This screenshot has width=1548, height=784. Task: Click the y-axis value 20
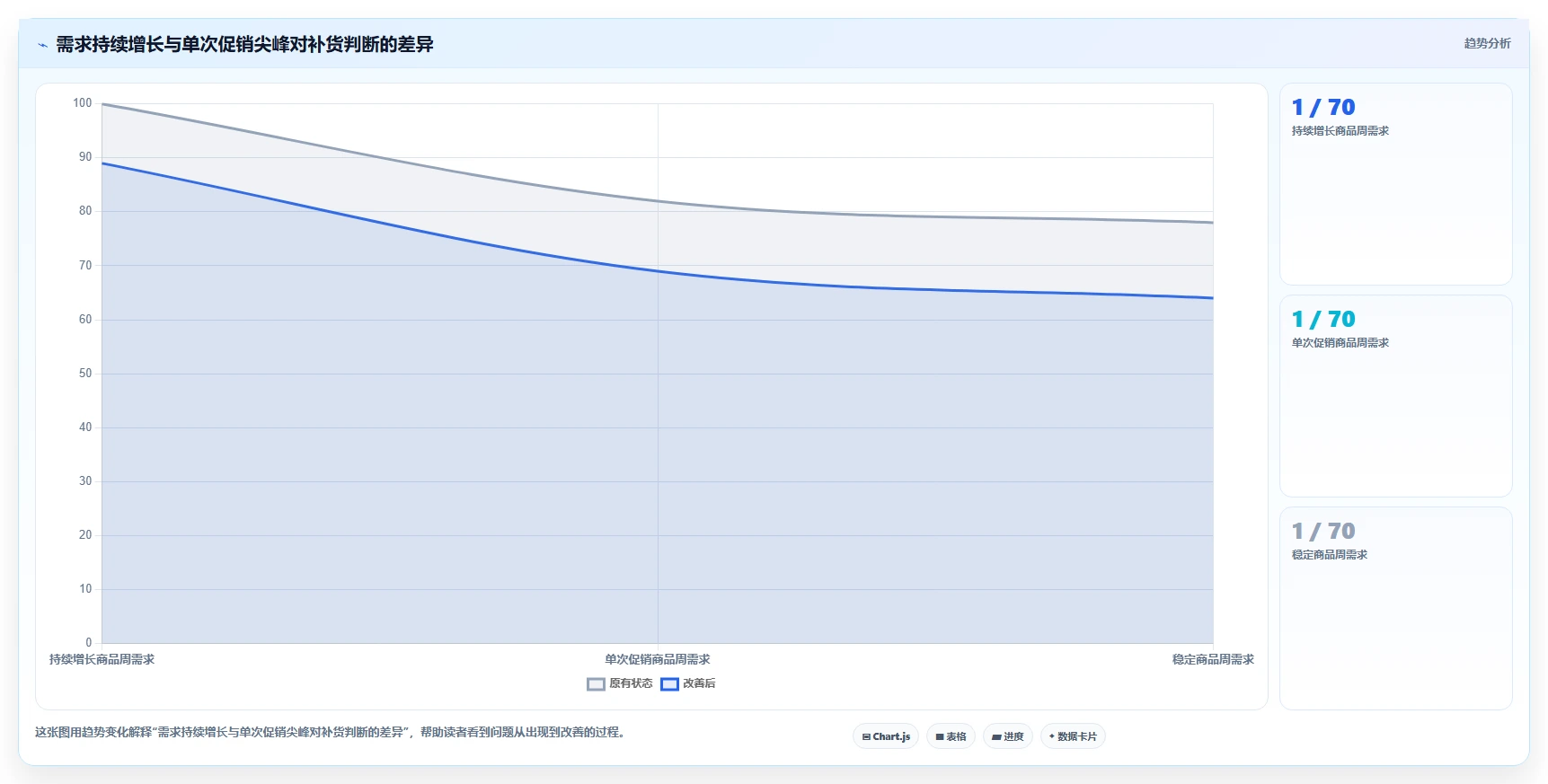click(85, 535)
